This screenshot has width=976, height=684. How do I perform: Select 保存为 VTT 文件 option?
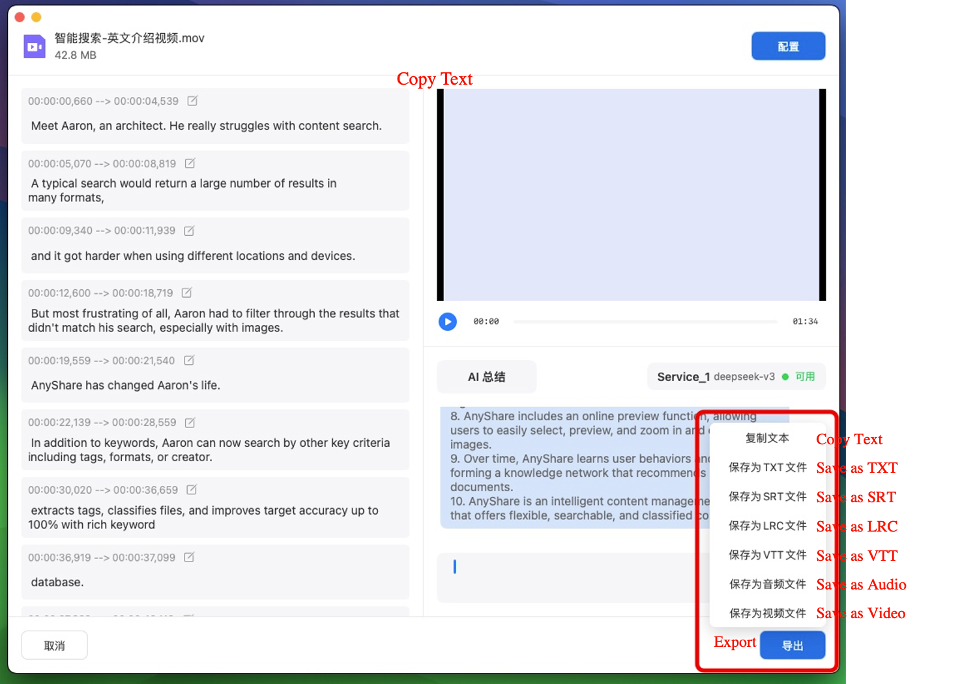pyautogui.click(x=767, y=555)
